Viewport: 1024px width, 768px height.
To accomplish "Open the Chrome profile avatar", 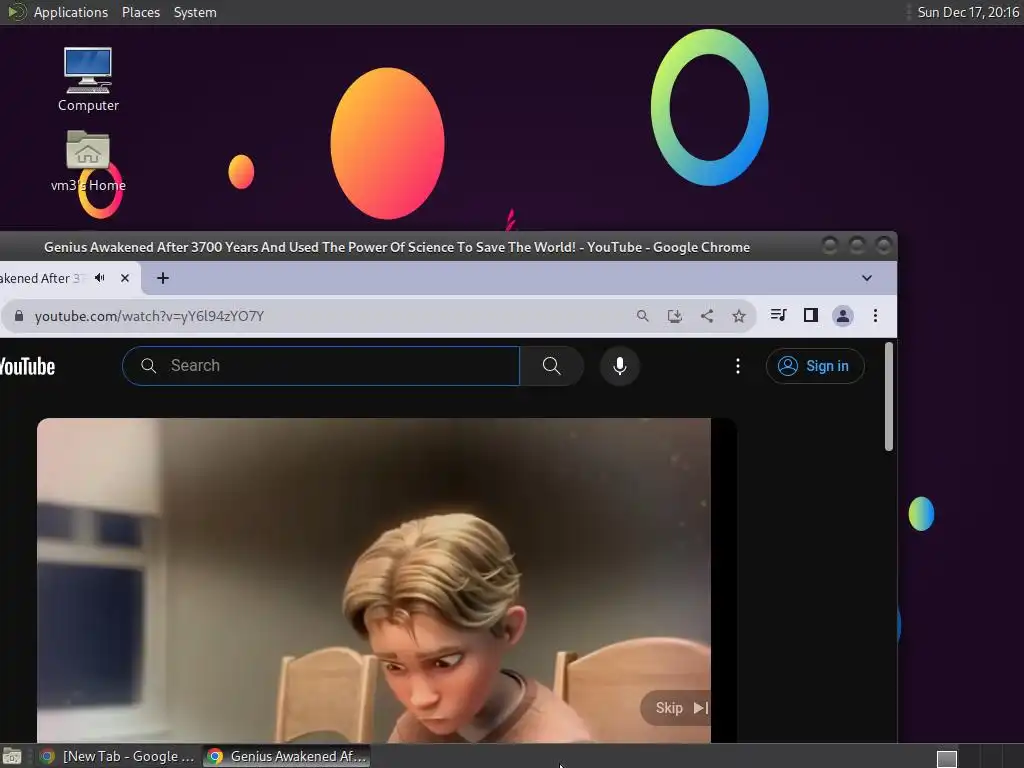I will click(842, 316).
